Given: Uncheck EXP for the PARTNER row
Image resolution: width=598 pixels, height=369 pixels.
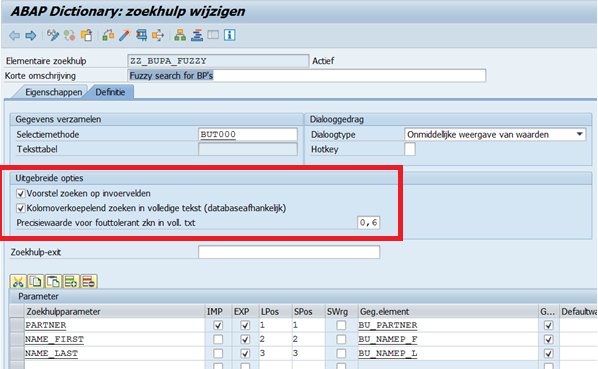Looking at the screenshot, I should click(245, 325).
